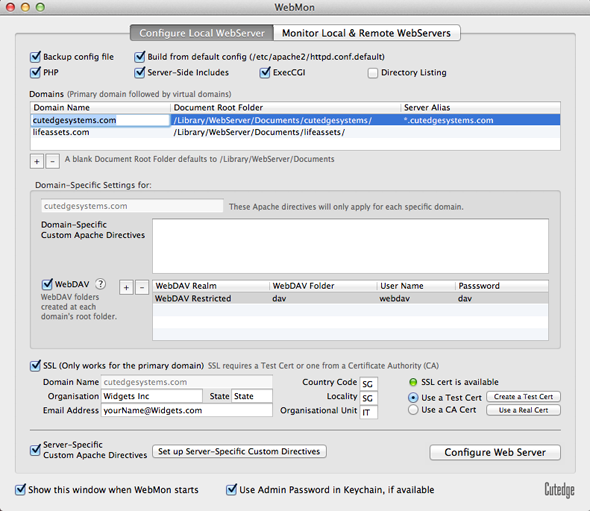Add a WebDAV realm with plus button

[126, 288]
